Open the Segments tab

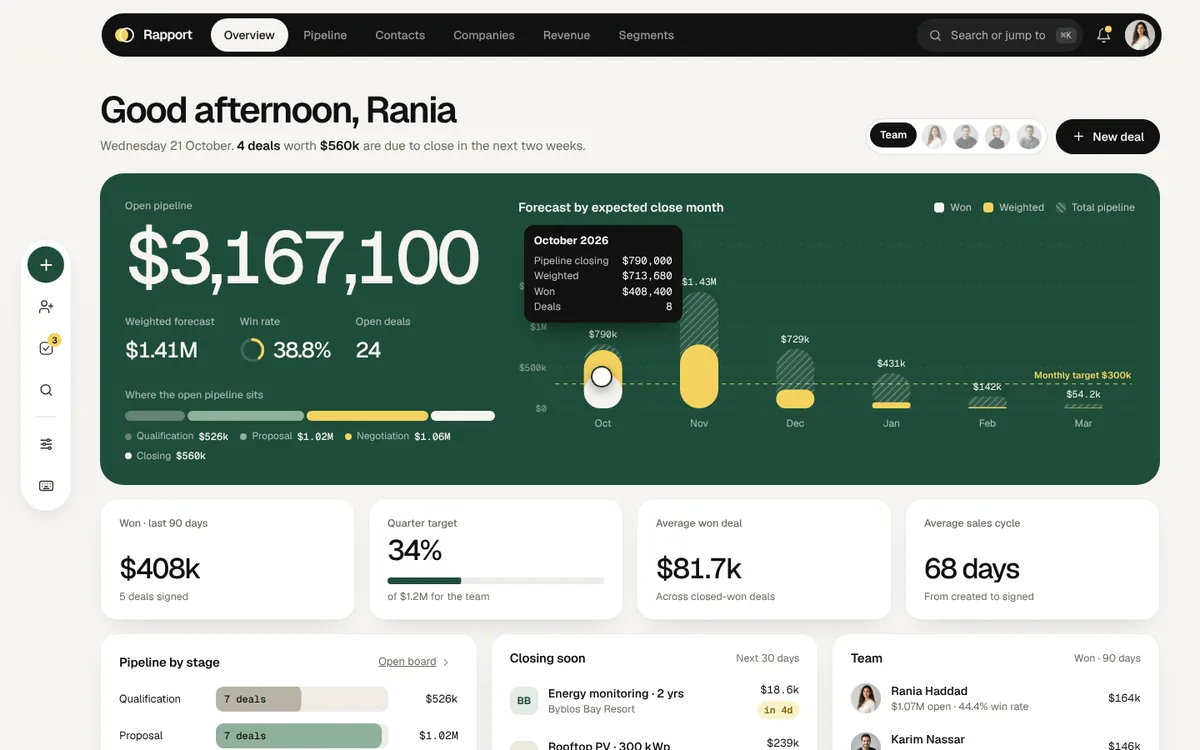(646, 35)
